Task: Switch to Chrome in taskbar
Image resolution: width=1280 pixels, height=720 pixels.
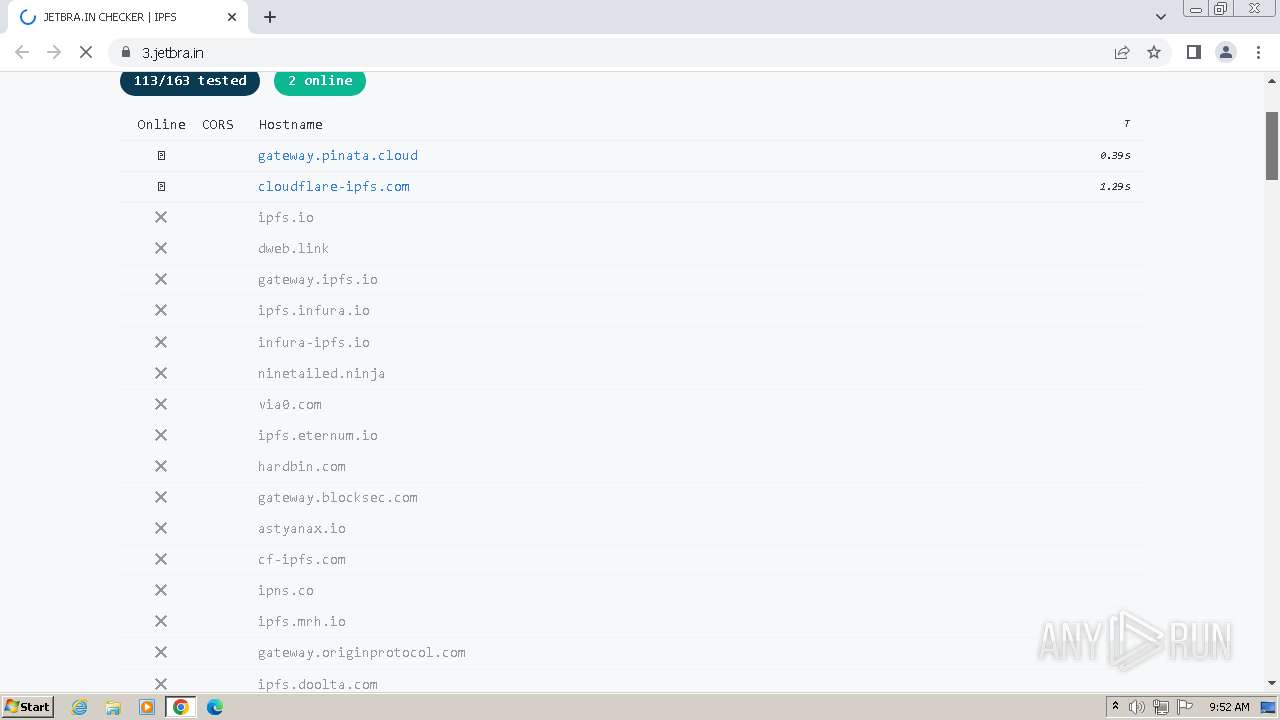Action: (x=181, y=707)
